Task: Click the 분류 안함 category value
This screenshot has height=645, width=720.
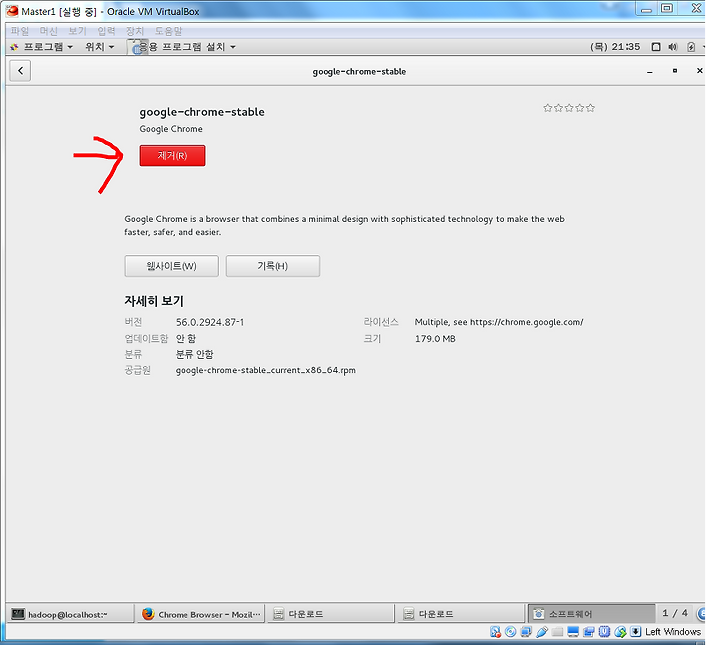Action: pyautogui.click(x=195, y=354)
